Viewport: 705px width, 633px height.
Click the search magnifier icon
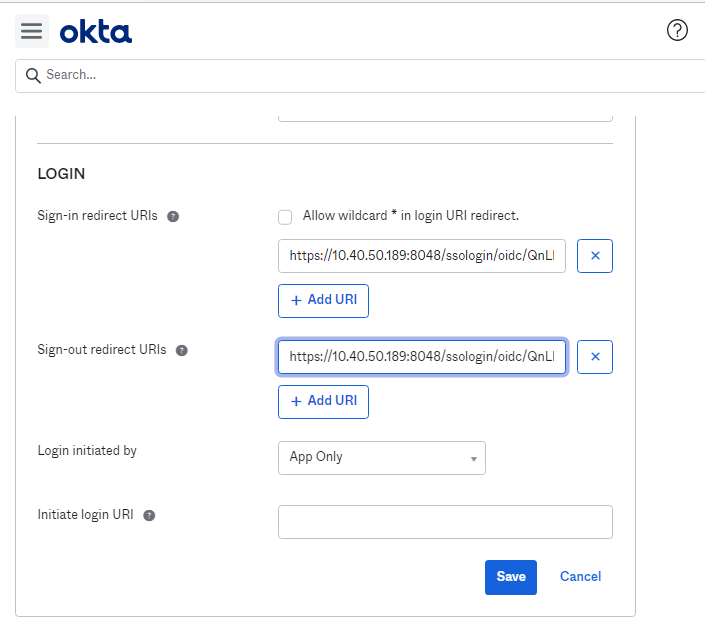(x=33, y=76)
